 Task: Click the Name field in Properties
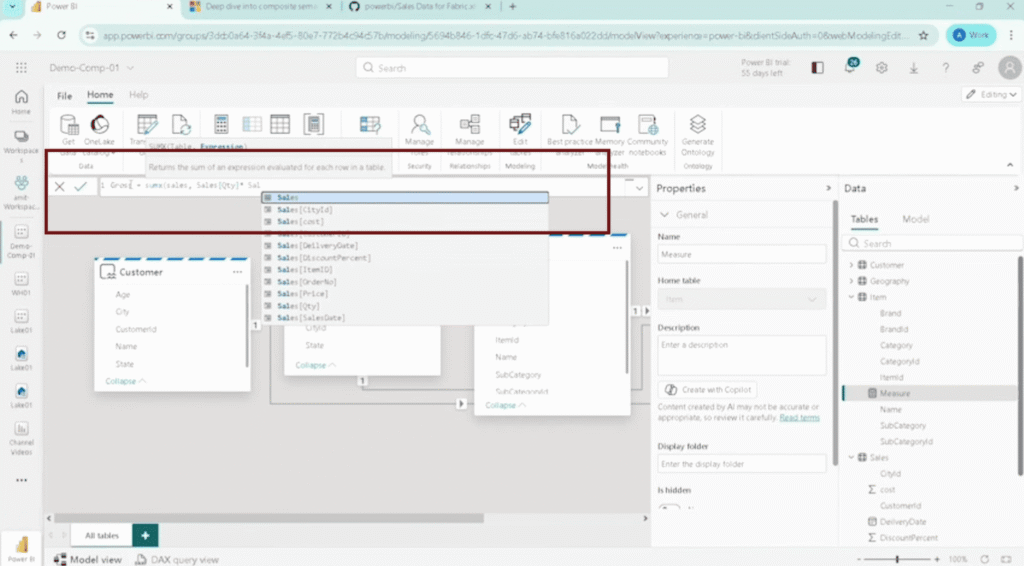741,255
